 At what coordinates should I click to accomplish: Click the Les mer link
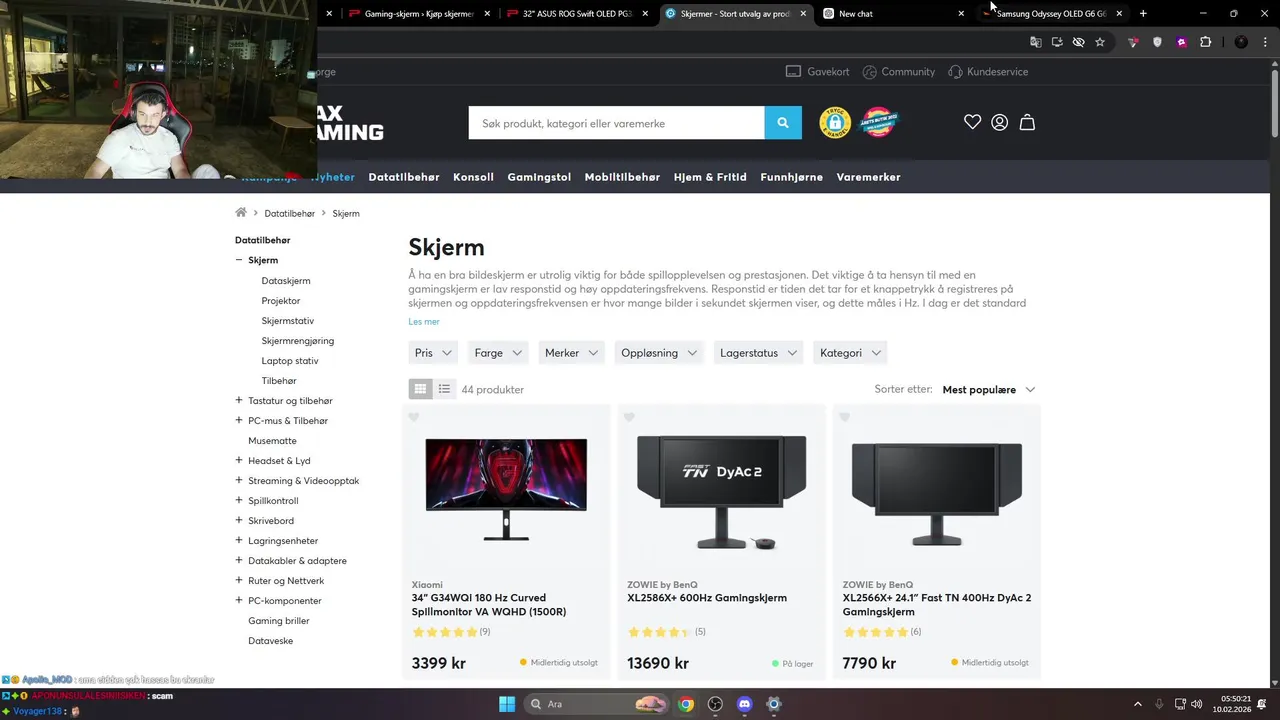coord(424,322)
